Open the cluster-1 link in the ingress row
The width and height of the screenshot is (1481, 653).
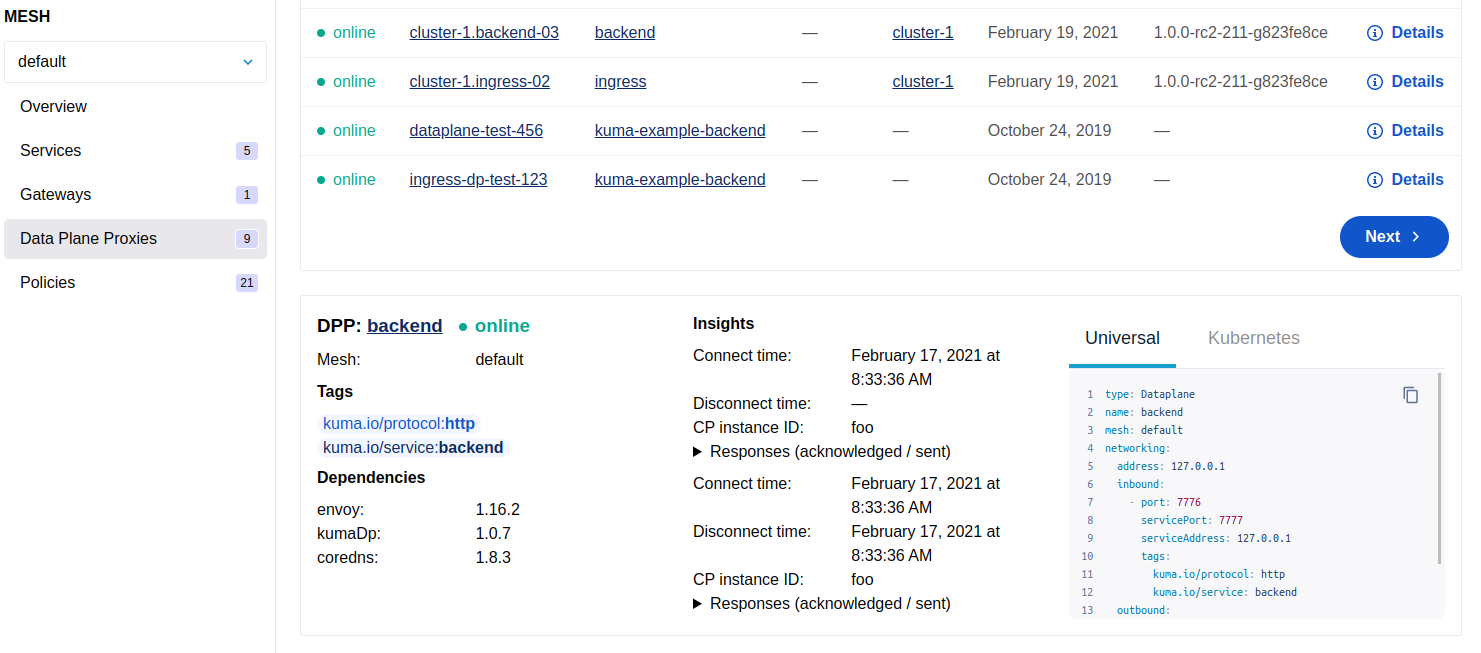[922, 81]
